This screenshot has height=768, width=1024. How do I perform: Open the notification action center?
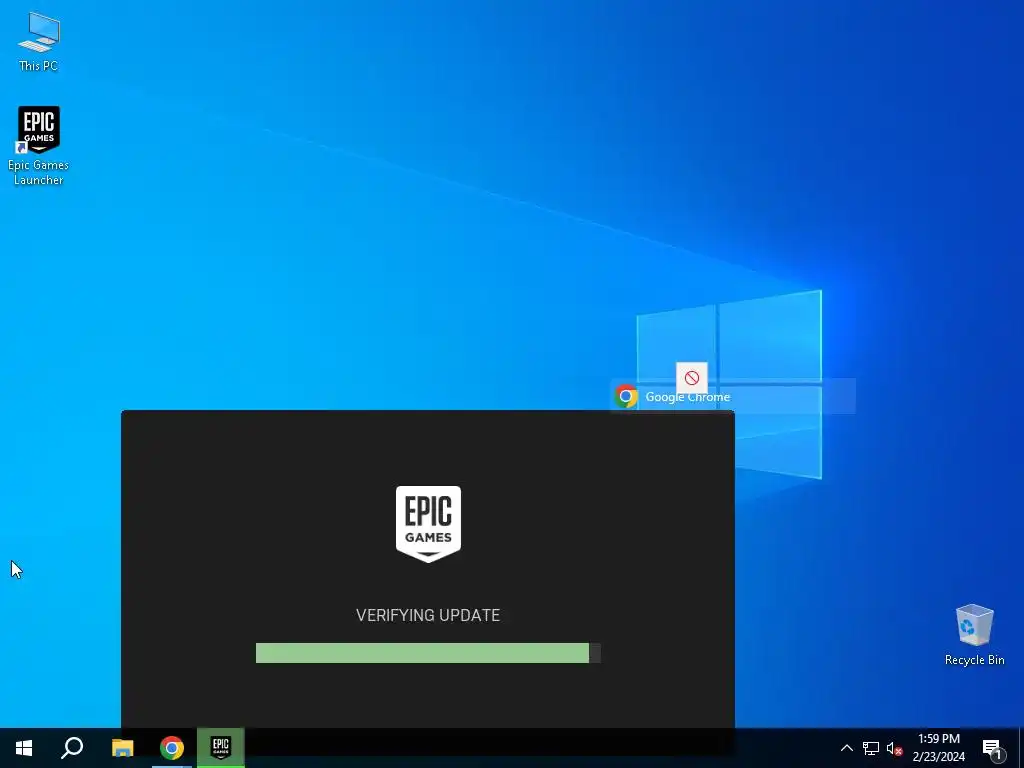(x=993, y=748)
